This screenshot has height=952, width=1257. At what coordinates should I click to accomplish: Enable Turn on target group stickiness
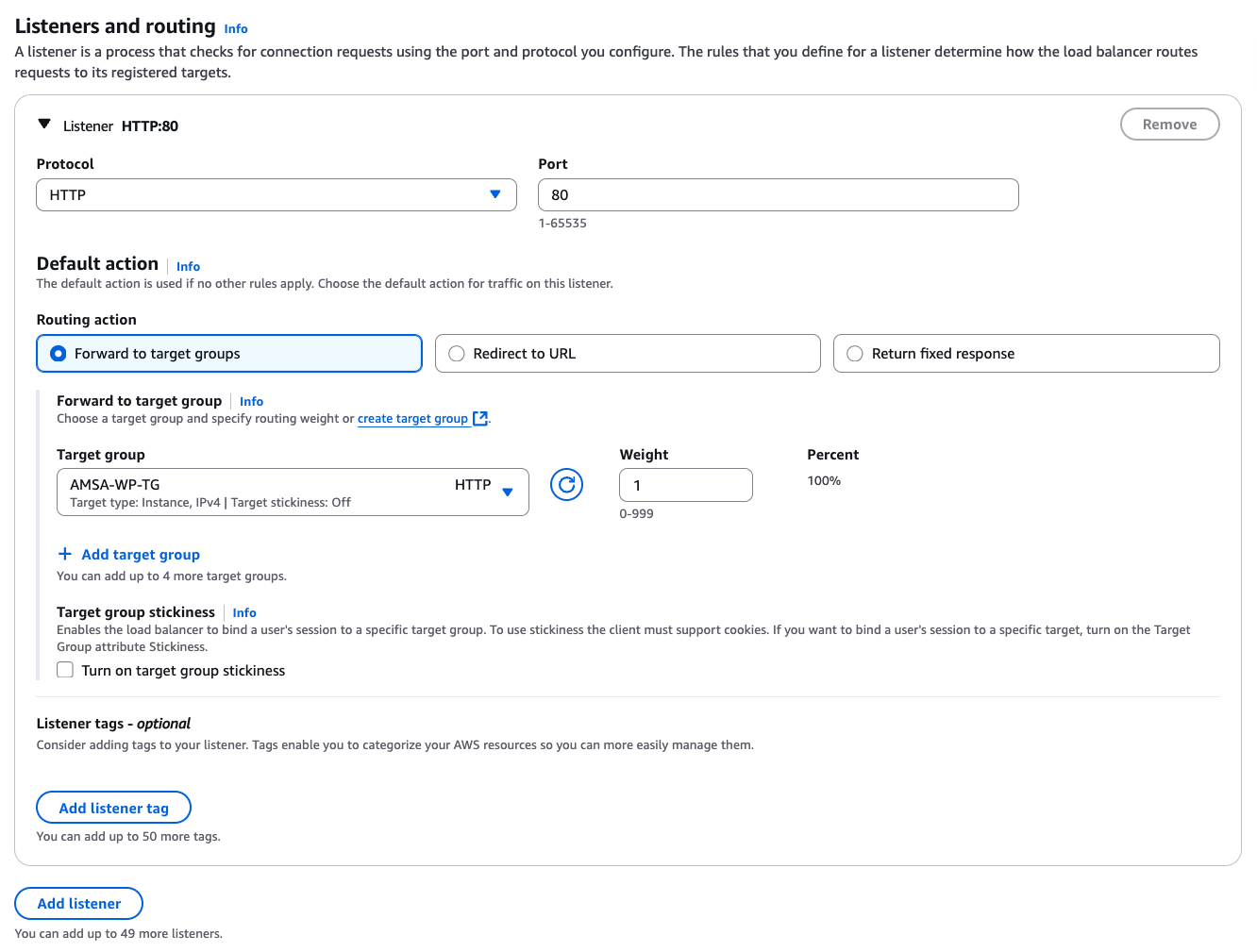(65, 671)
